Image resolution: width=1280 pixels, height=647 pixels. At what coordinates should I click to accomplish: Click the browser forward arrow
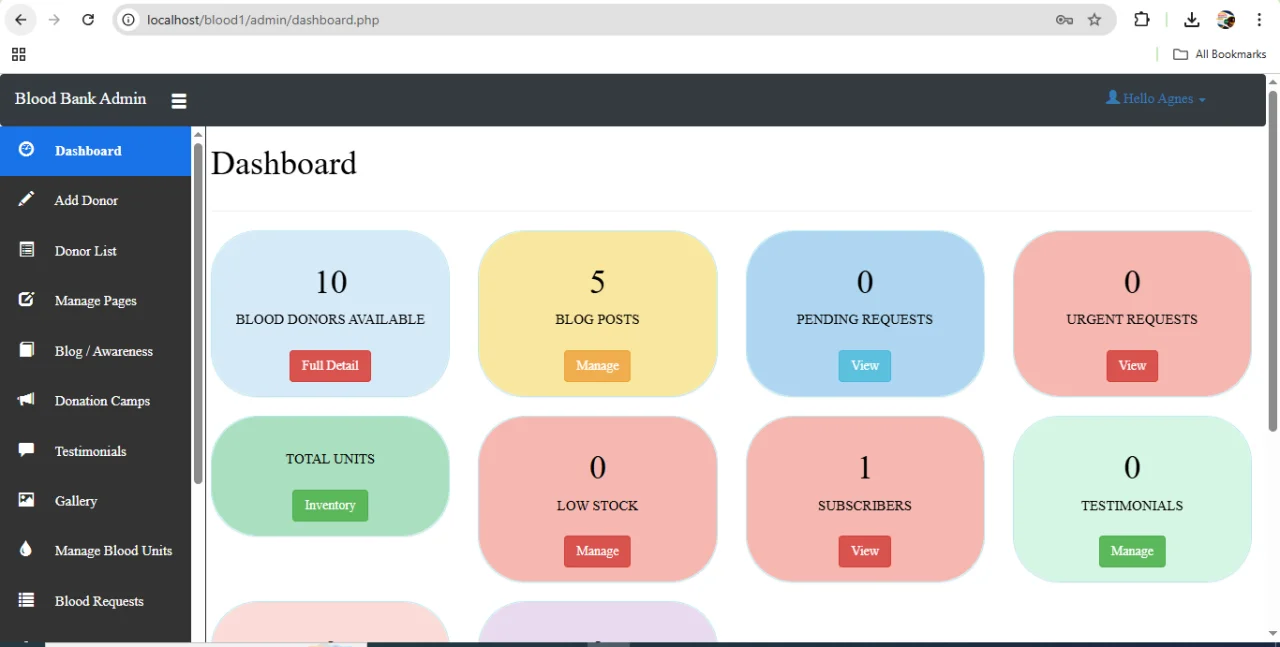(x=54, y=20)
